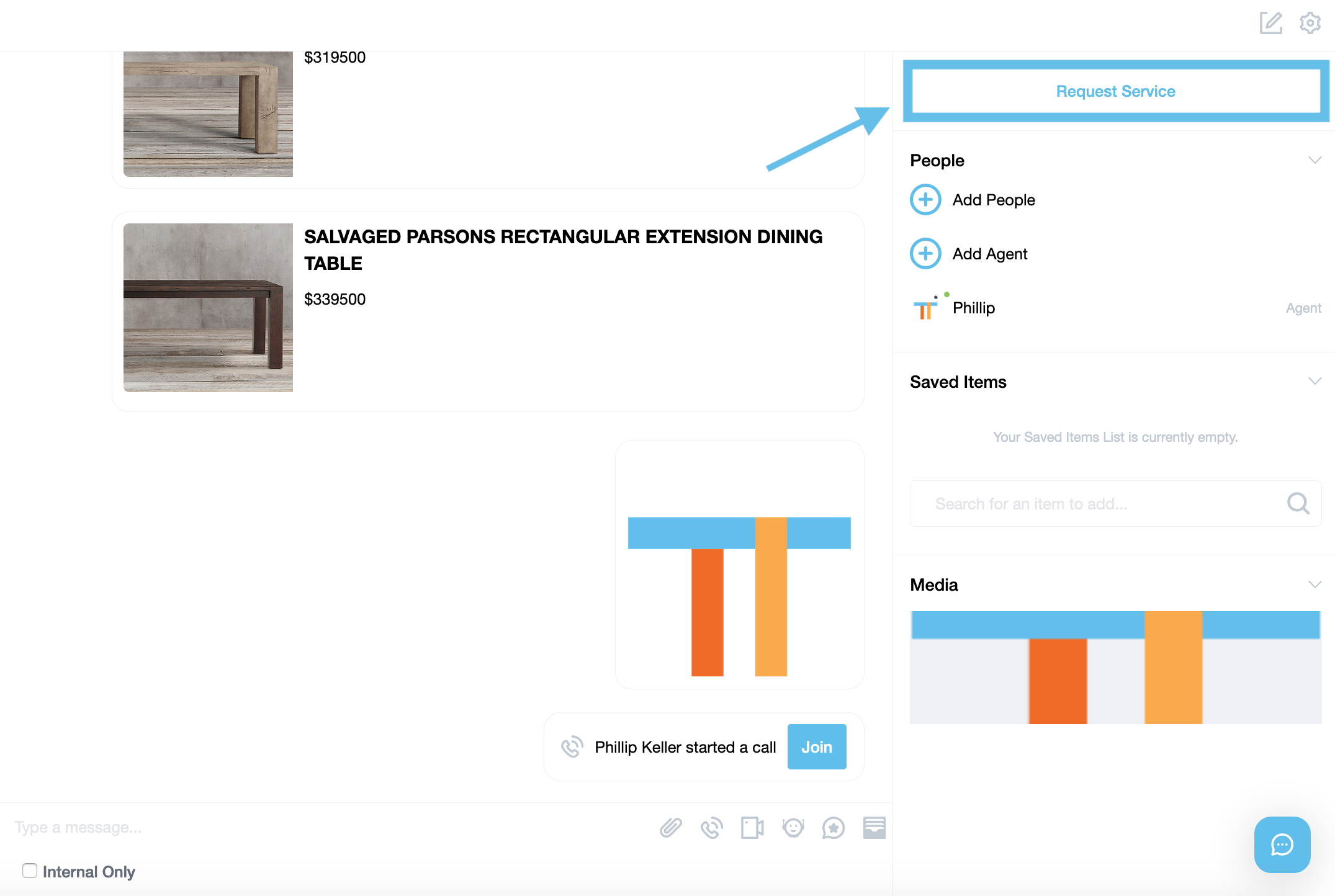Click the Request Service button

(x=1115, y=91)
